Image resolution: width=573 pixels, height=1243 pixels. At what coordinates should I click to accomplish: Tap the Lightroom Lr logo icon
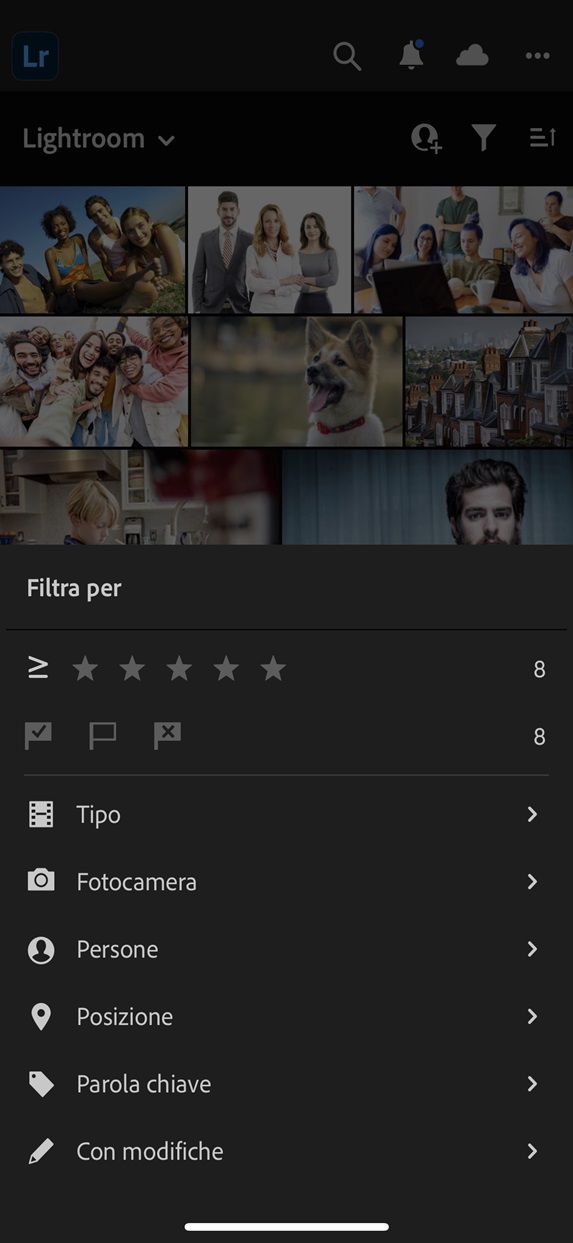(35, 56)
